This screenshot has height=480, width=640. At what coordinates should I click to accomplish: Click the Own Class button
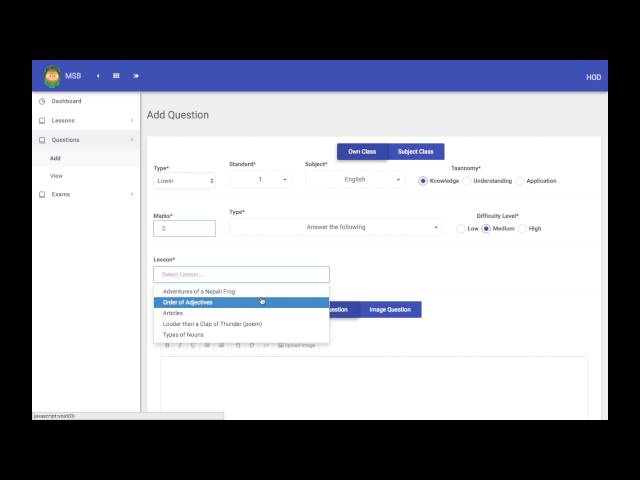362,152
